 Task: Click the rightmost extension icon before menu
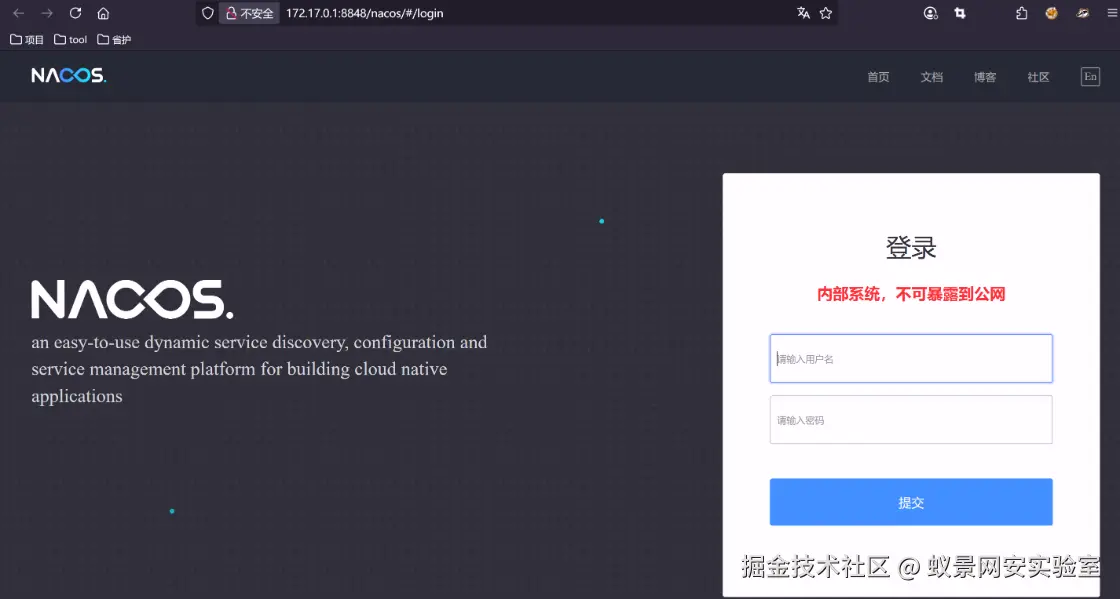(x=1083, y=13)
